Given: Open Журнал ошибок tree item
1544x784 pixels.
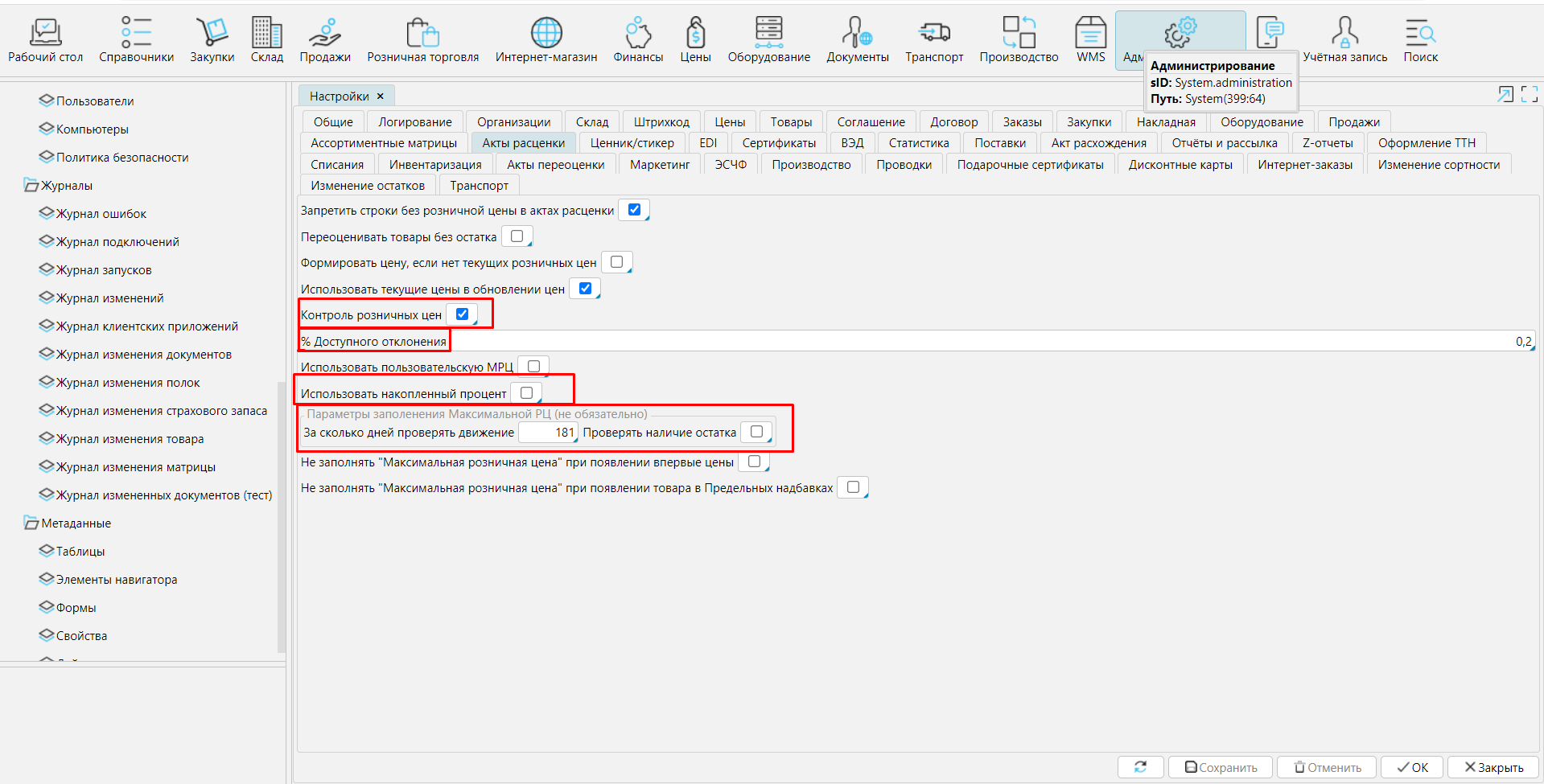Looking at the screenshot, I should (x=101, y=214).
